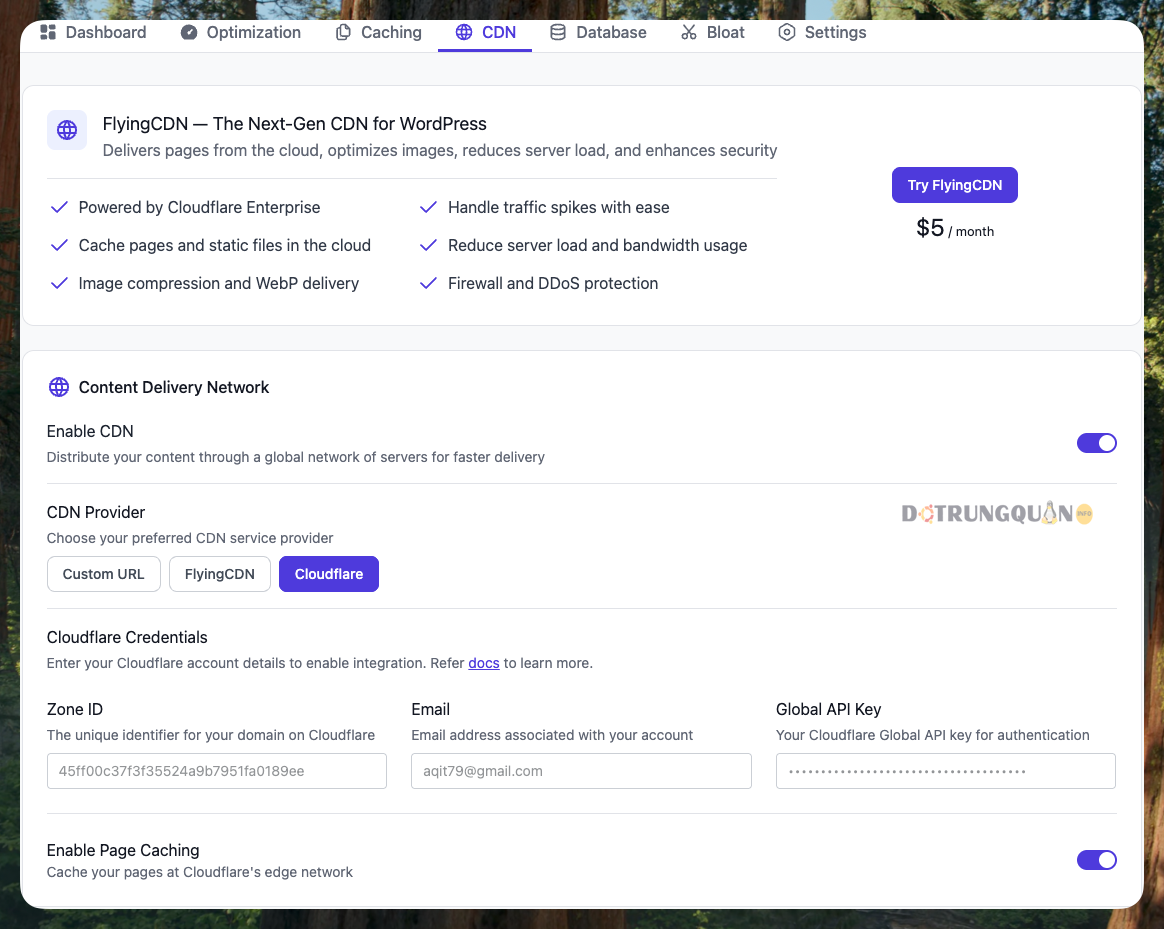1164x929 pixels.
Task: Click the Try FlyingCDN button
Action: 955,185
